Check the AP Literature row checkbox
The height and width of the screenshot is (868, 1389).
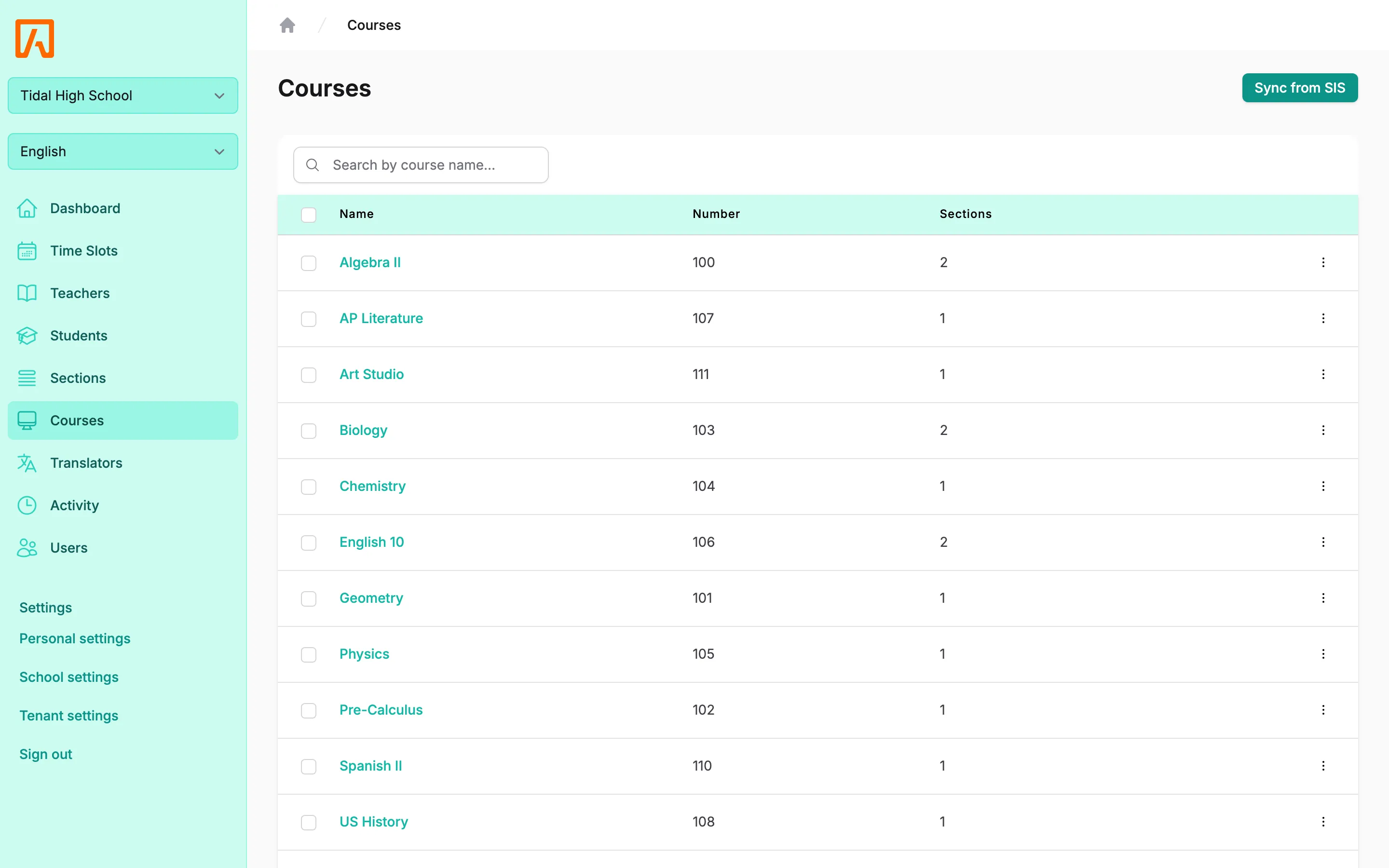[x=309, y=319]
